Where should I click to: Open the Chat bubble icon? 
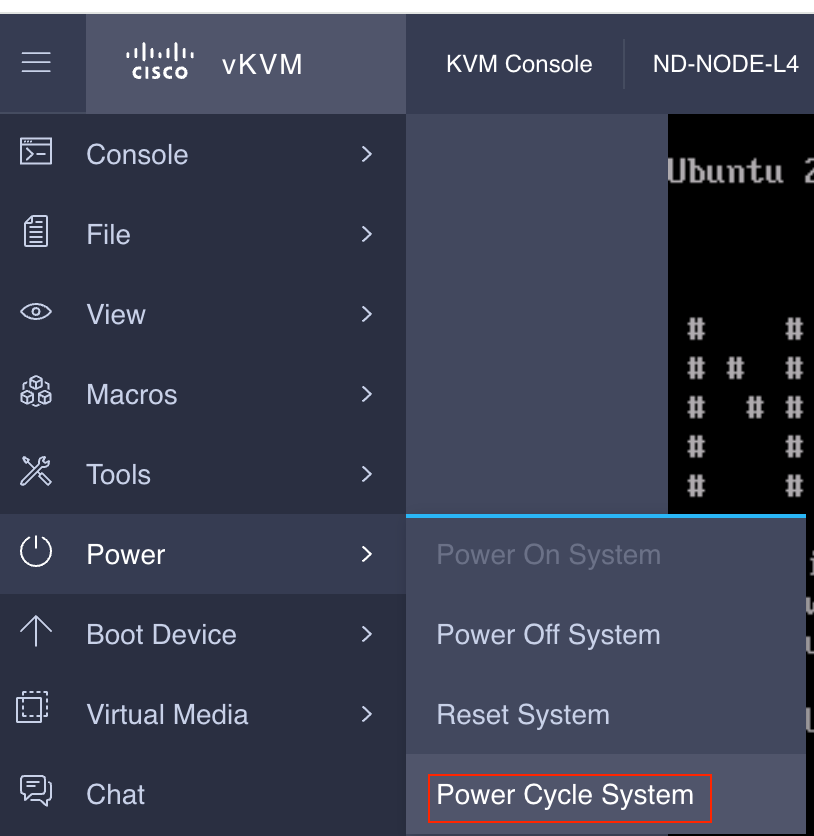tap(36, 790)
